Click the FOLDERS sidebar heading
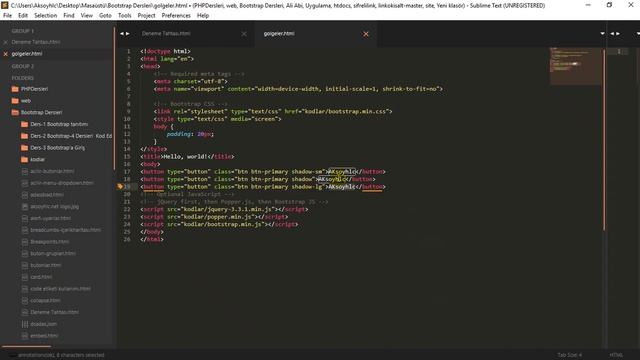Screen dimensions: 640x360 (x=22, y=78)
